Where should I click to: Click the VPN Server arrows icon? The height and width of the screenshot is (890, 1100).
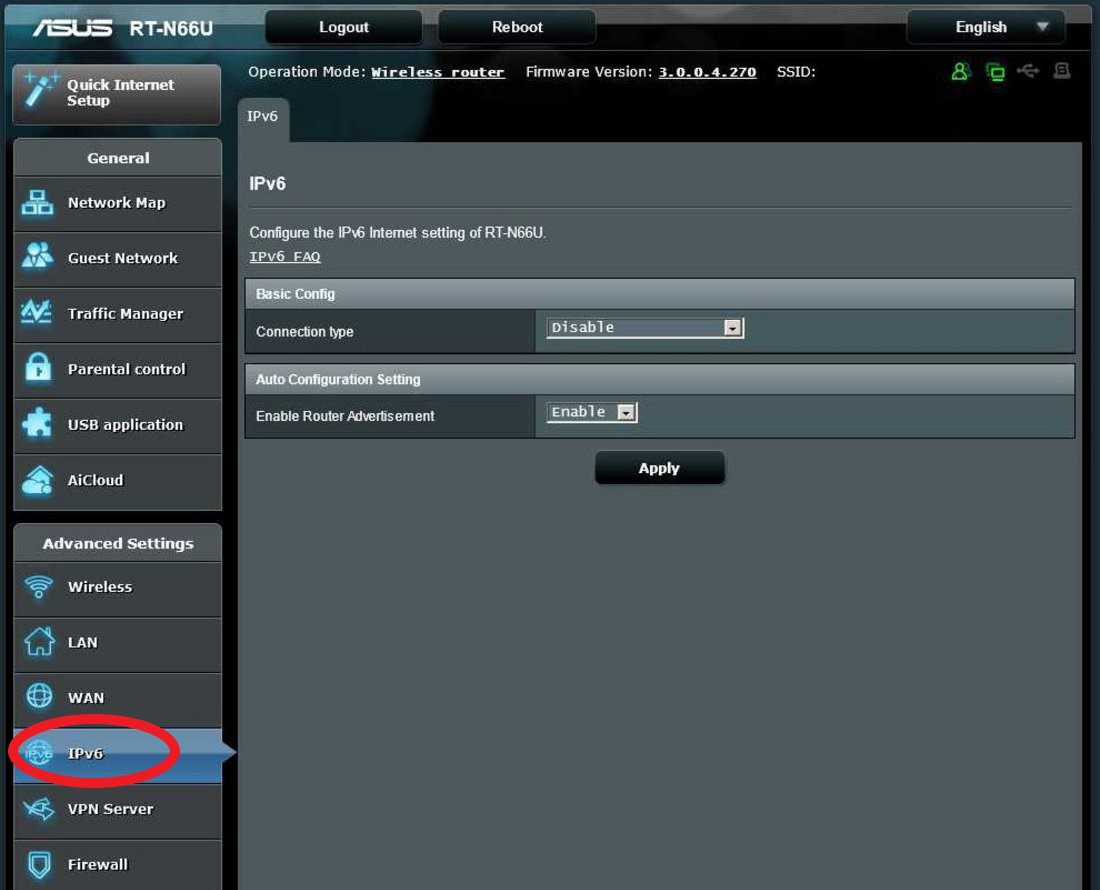[x=39, y=809]
